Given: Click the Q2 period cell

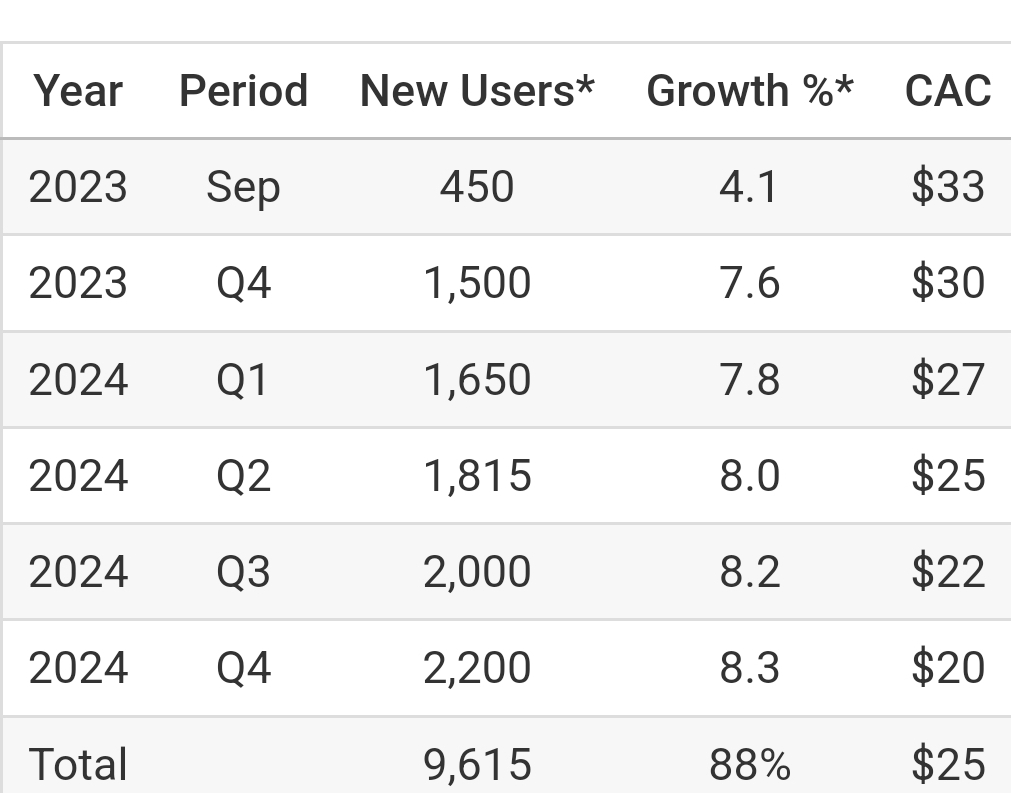Looking at the screenshot, I should (x=243, y=476).
